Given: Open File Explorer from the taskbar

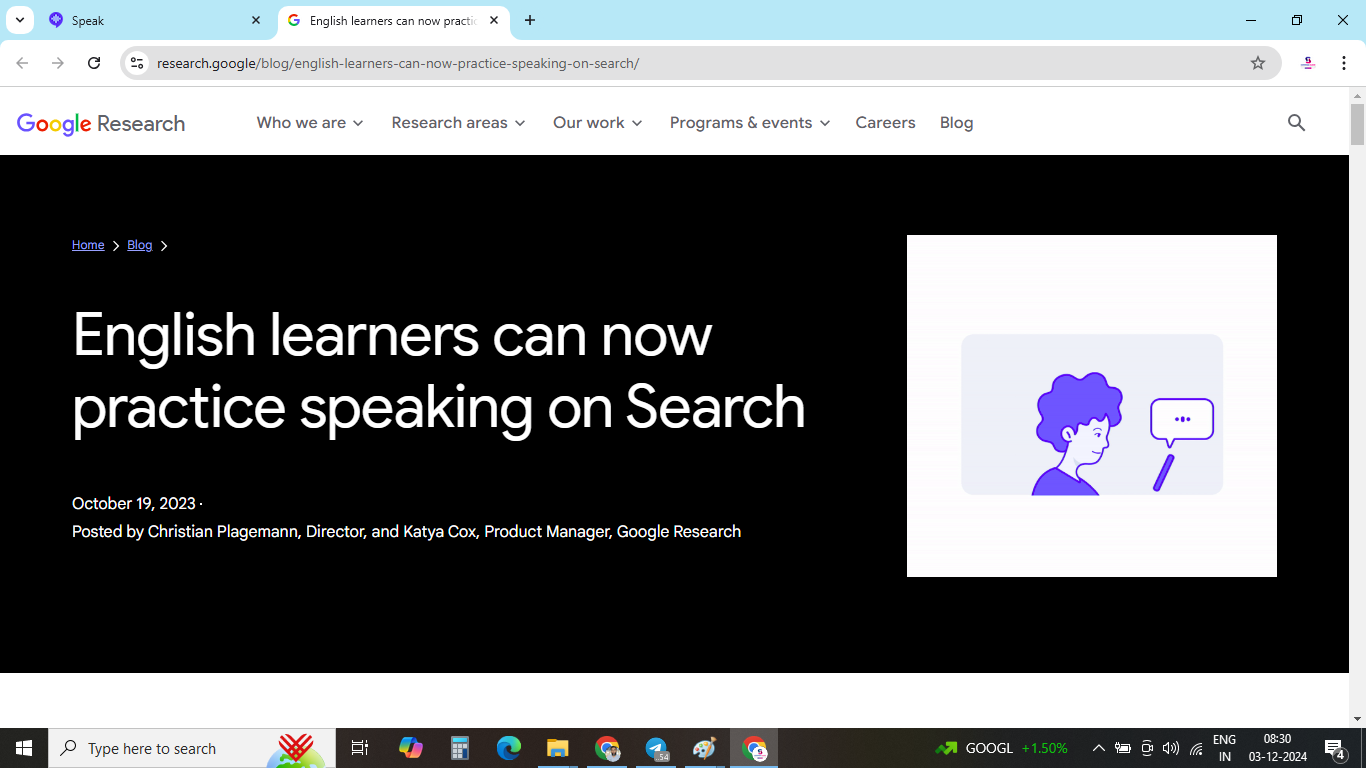Looking at the screenshot, I should pyautogui.click(x=558, y=748).
